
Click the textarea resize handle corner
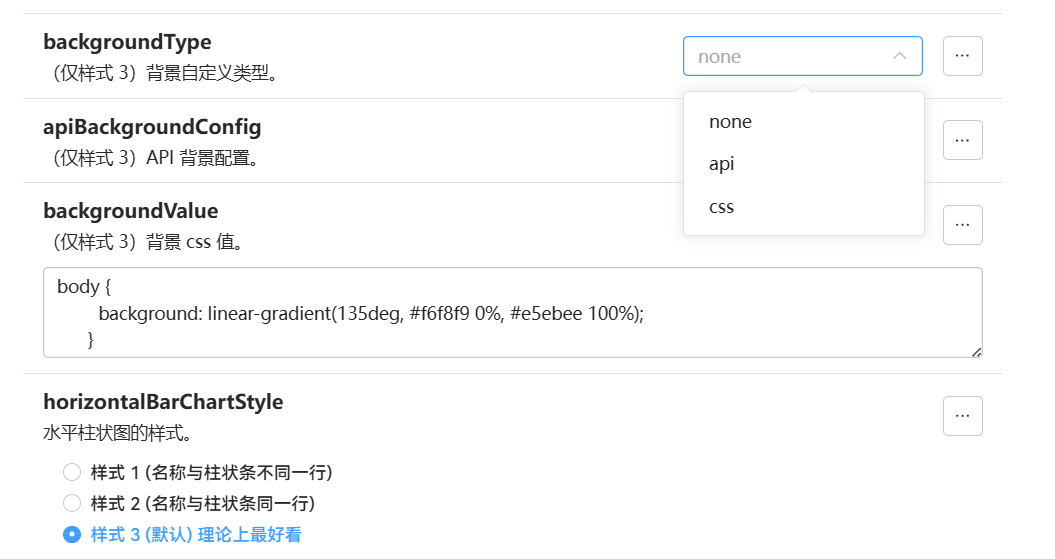click(976, 352)
